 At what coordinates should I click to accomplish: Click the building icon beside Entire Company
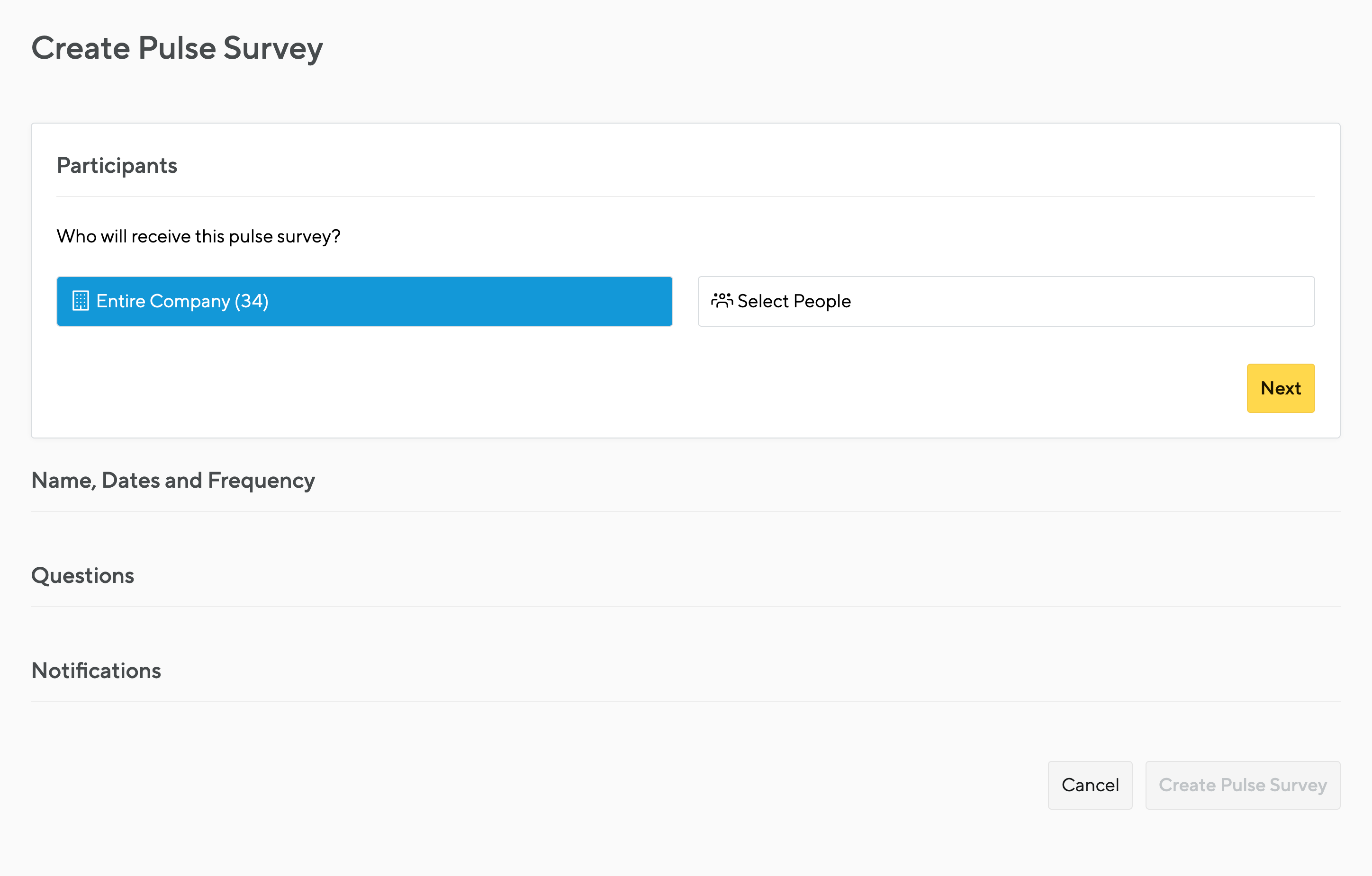81,301
